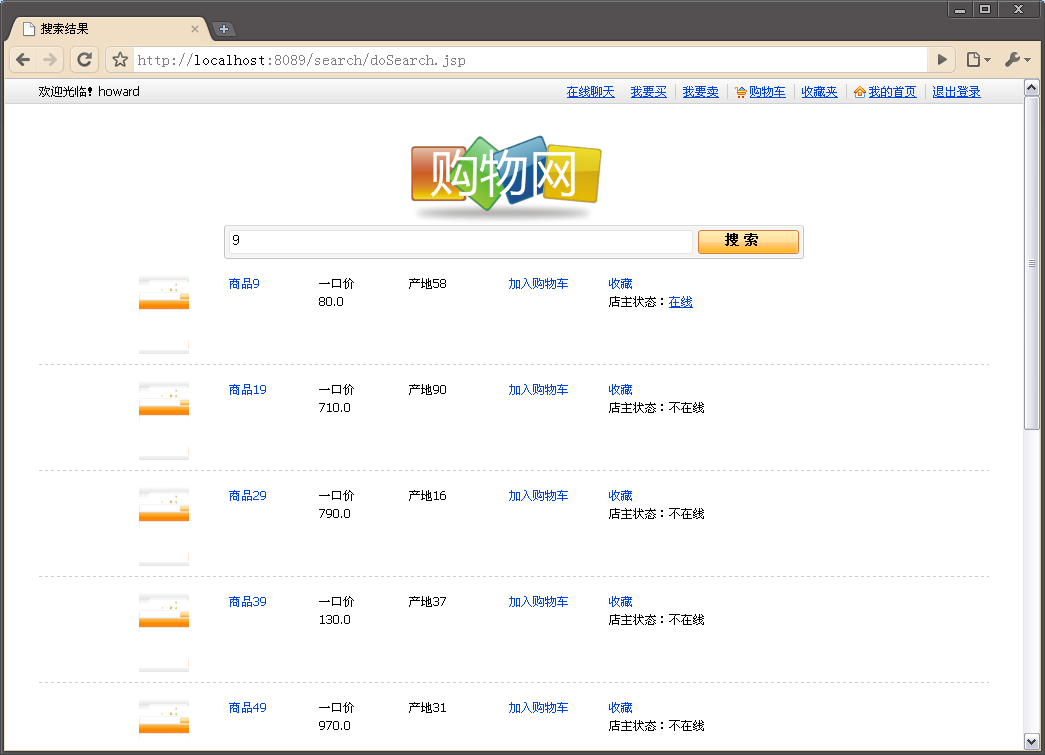Click welcome text 欢迎光临! howard
The width and height of the screenshot is (1045, 755).
coord(89,92)
